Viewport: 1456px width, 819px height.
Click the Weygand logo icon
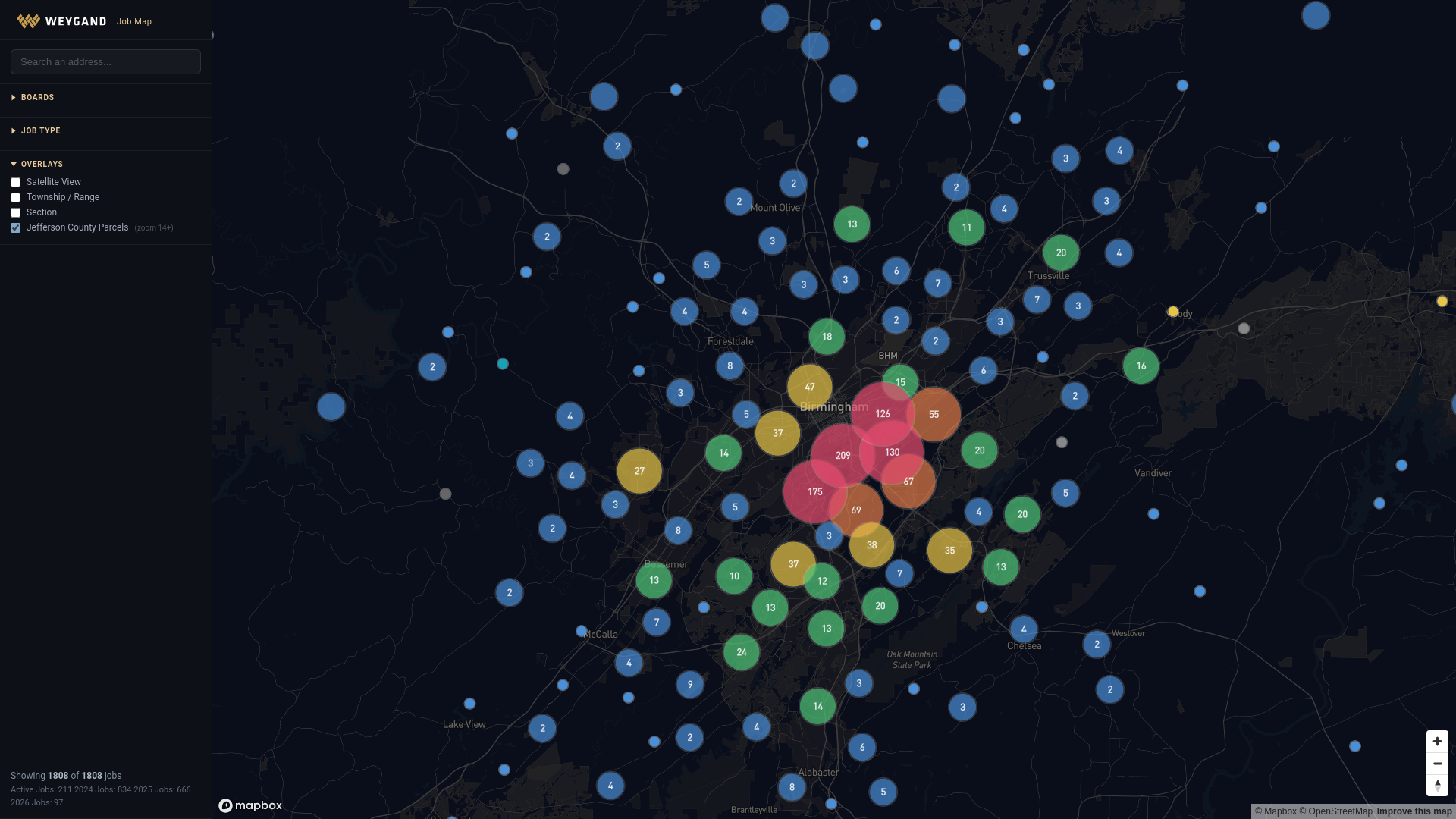(29, 21)
